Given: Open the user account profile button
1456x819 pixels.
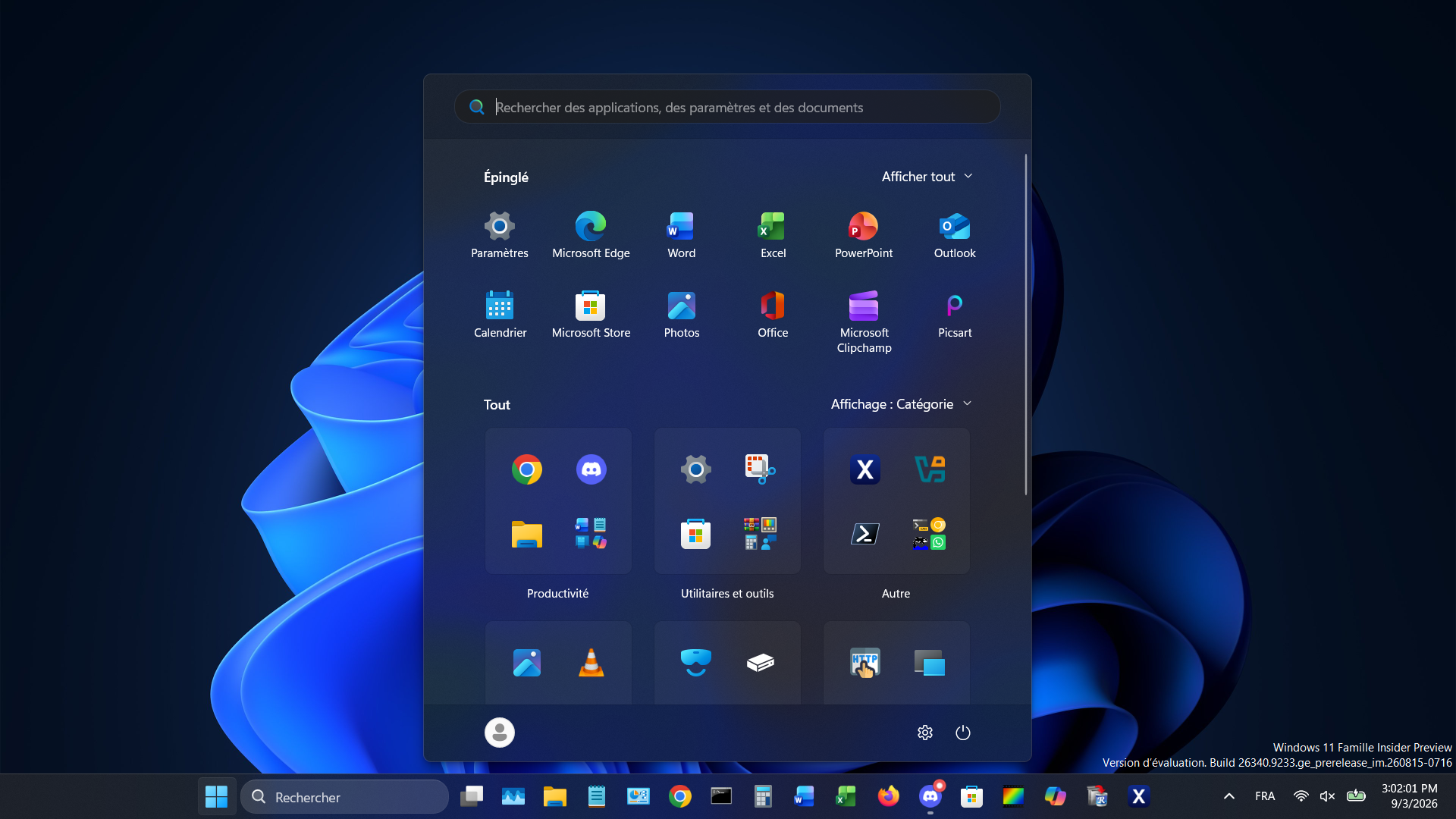Looking at the screenshot, I should click(499, 733).
